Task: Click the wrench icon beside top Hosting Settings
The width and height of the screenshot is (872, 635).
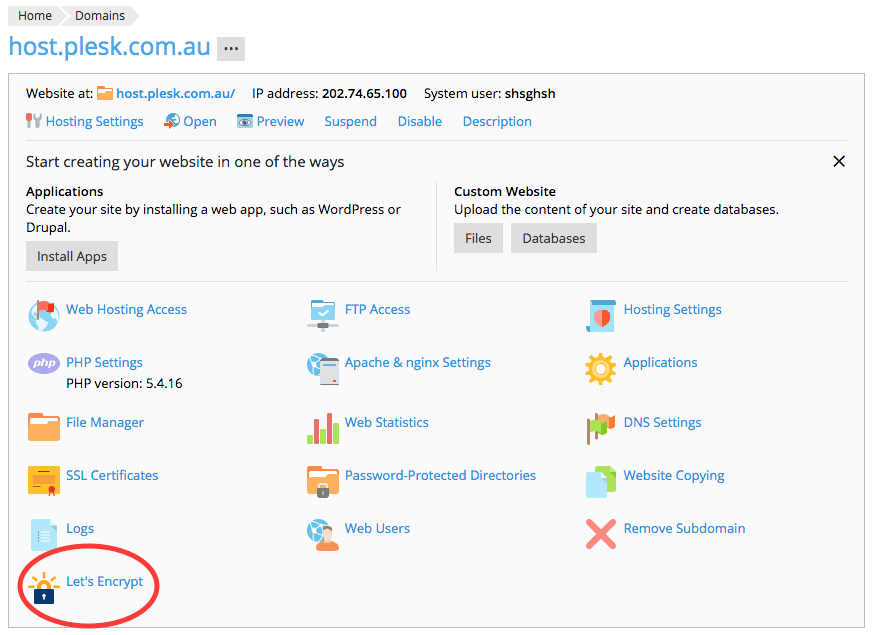Action: [x=33, y=121]
